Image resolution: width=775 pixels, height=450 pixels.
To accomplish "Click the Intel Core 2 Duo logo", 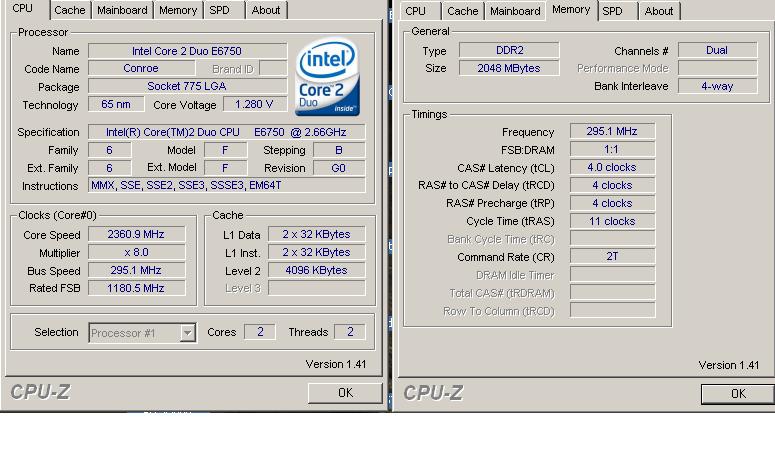I will tap(327, 77).
